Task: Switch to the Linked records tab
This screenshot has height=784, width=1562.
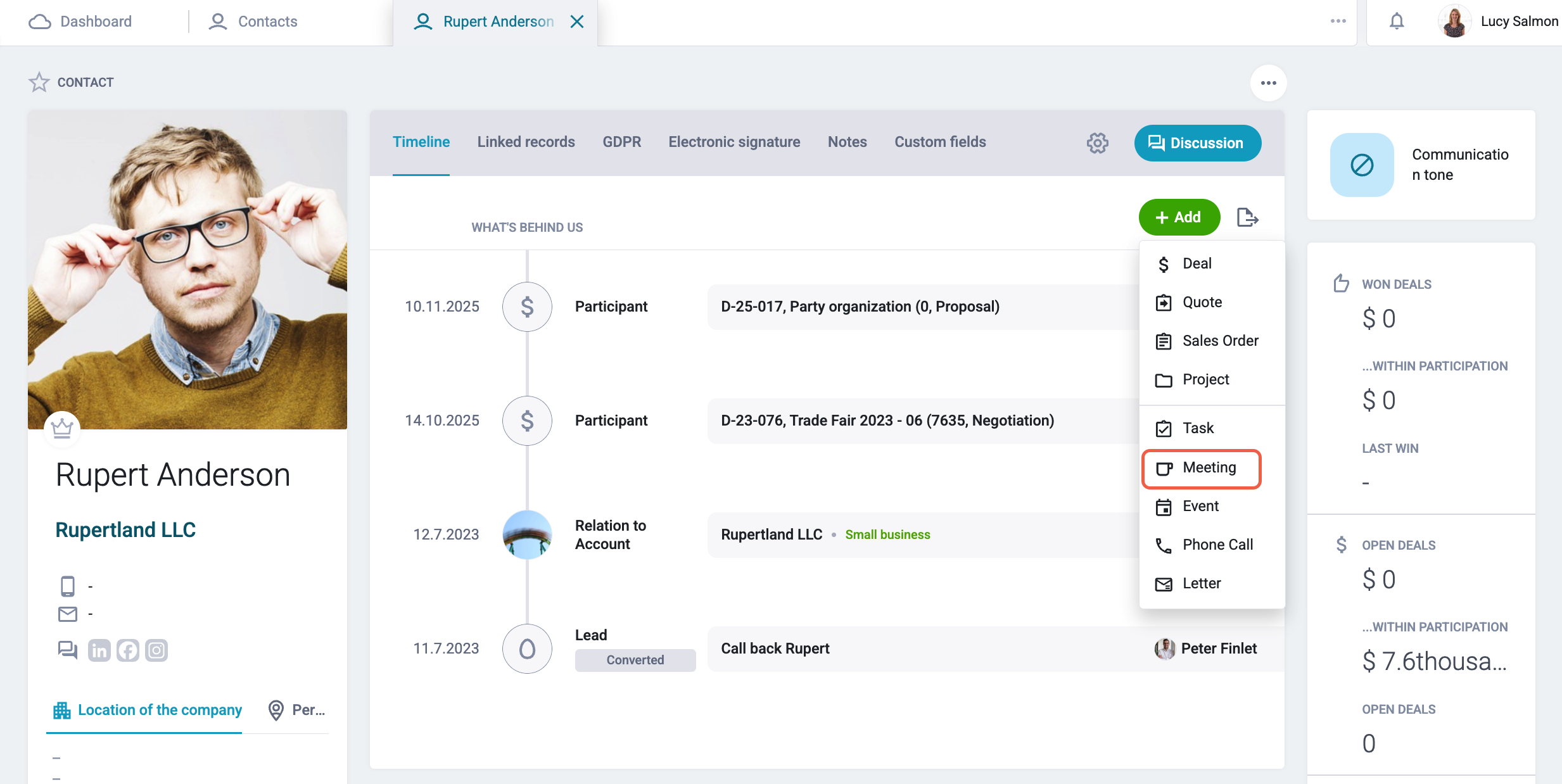Action: pyautogui.click(x=526, y=142)
